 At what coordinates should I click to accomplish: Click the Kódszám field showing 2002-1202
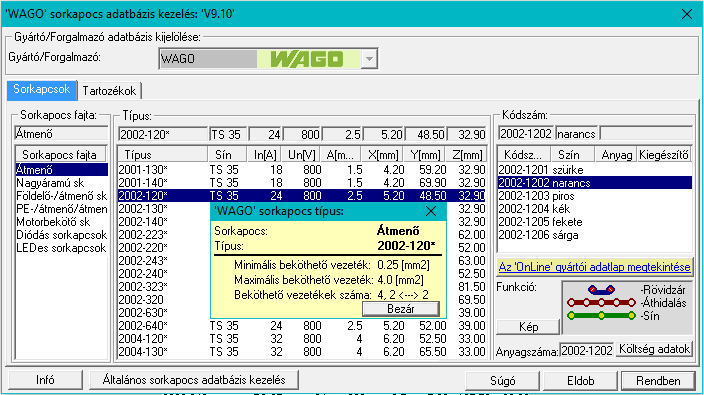526,134
